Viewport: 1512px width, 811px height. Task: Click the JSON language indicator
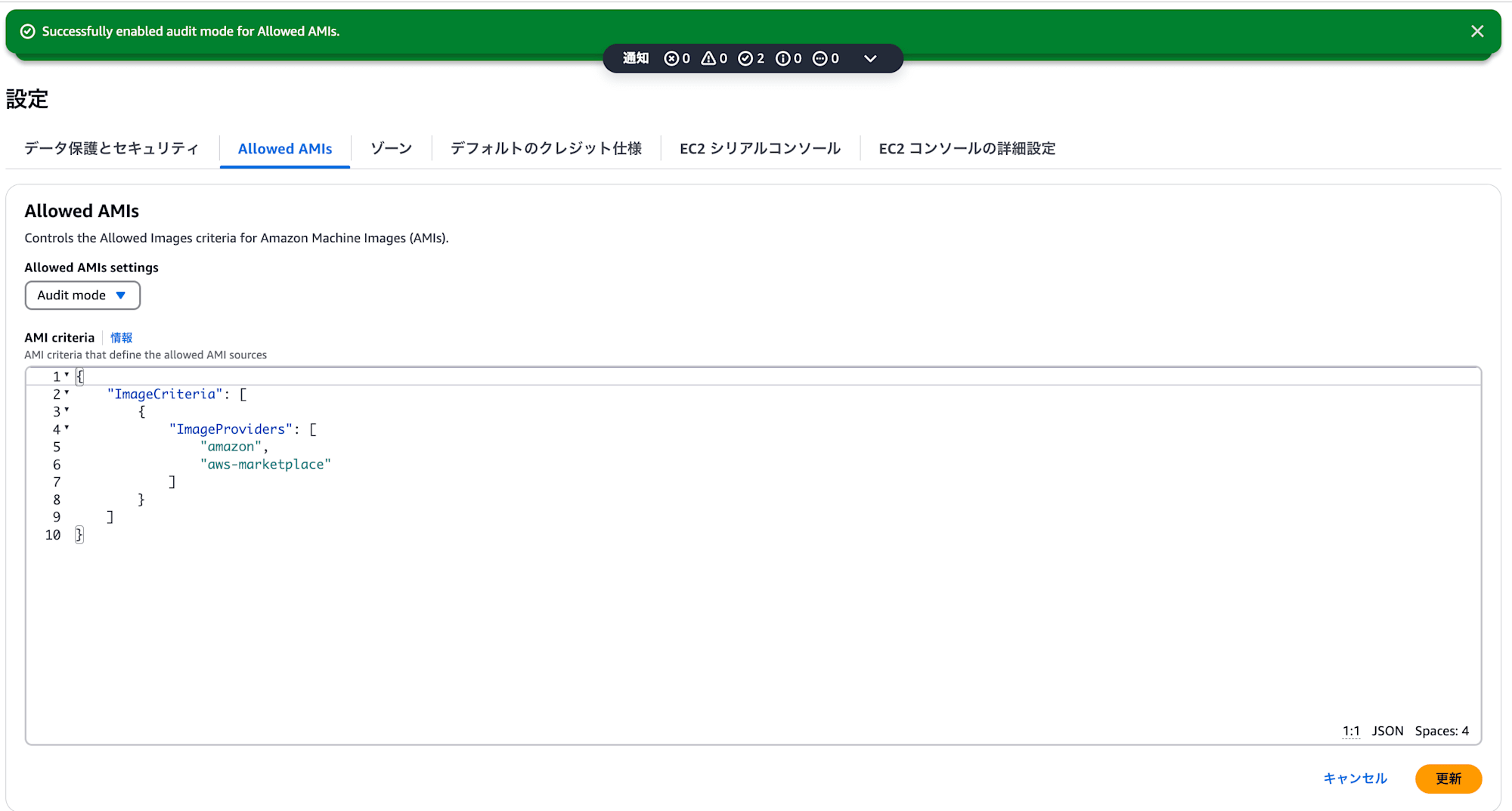pyautogui.click(x=1387, y=731)
